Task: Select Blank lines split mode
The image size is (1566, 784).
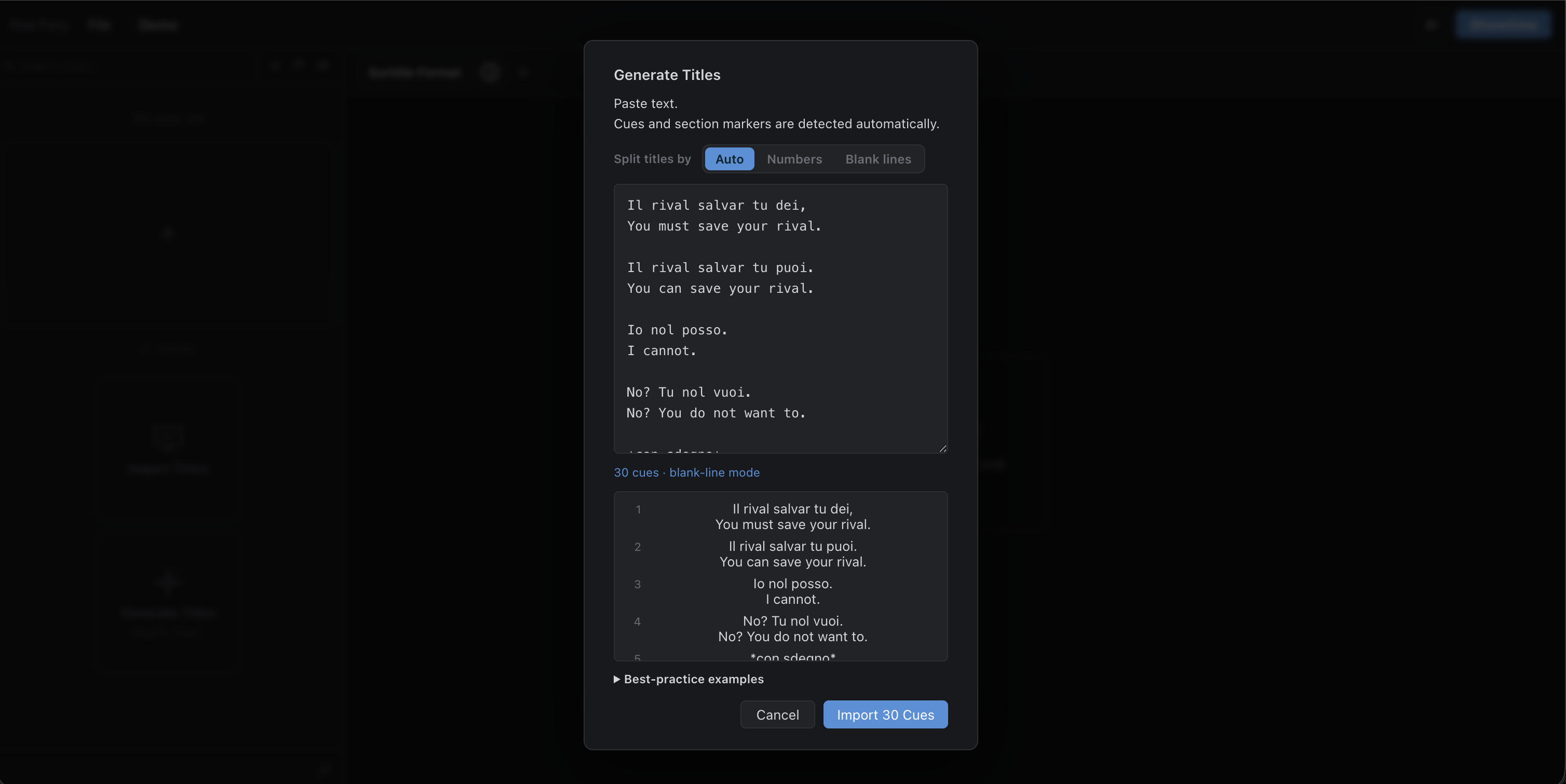Action: (x=878, y=159)
